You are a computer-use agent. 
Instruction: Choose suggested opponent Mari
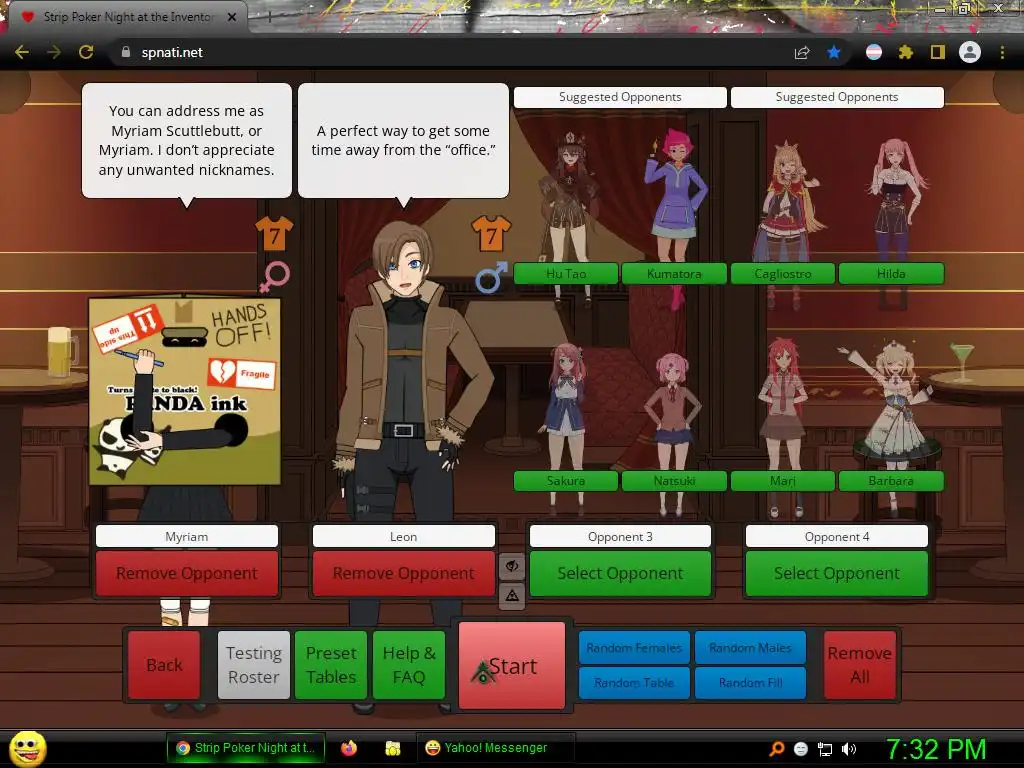pos(782,481)
